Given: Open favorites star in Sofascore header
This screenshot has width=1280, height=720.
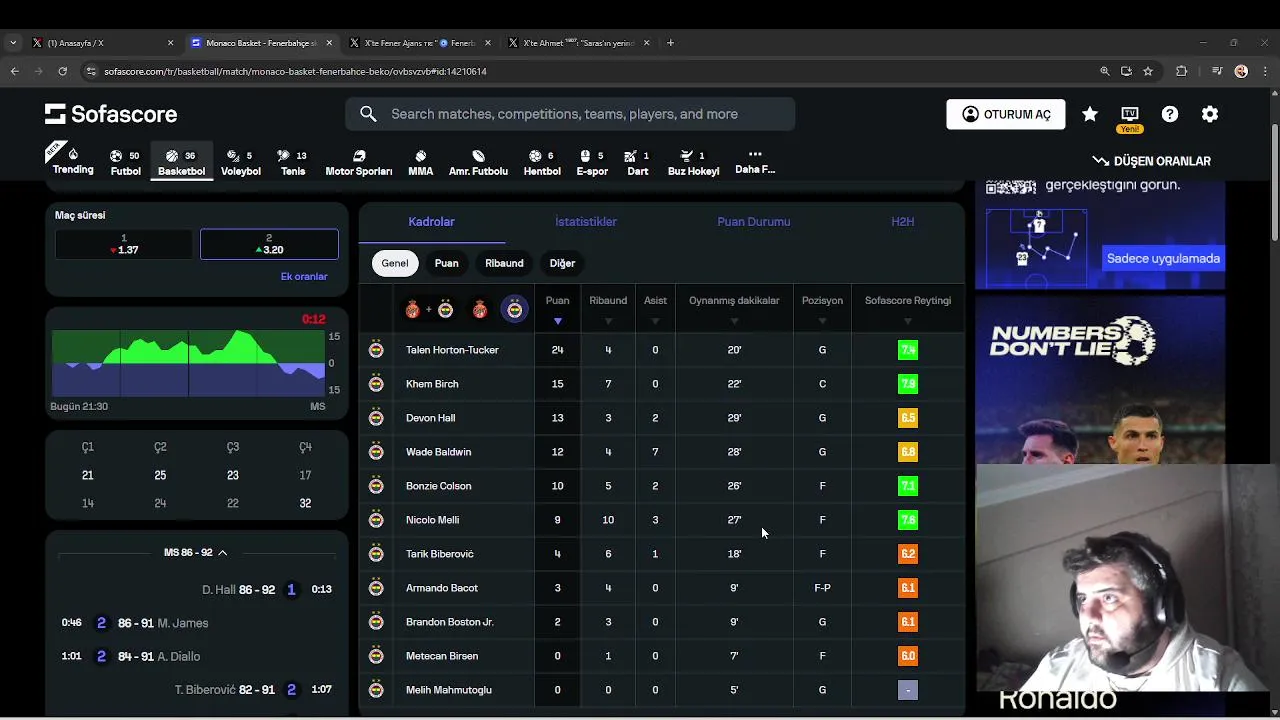Looking at the screenshot, I should [1090, 114].
